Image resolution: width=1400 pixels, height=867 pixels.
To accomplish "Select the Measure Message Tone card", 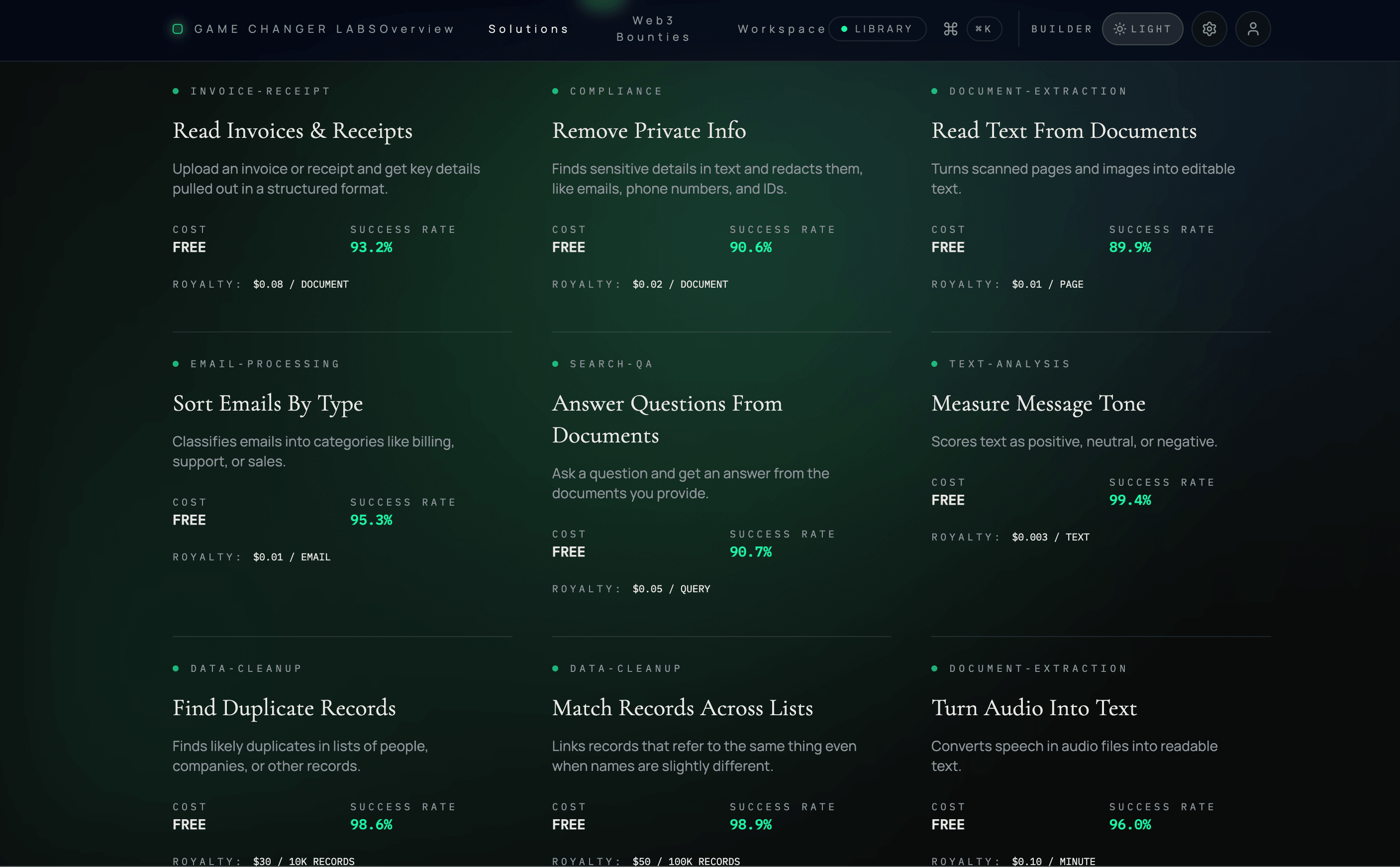I will [1038, 403].
